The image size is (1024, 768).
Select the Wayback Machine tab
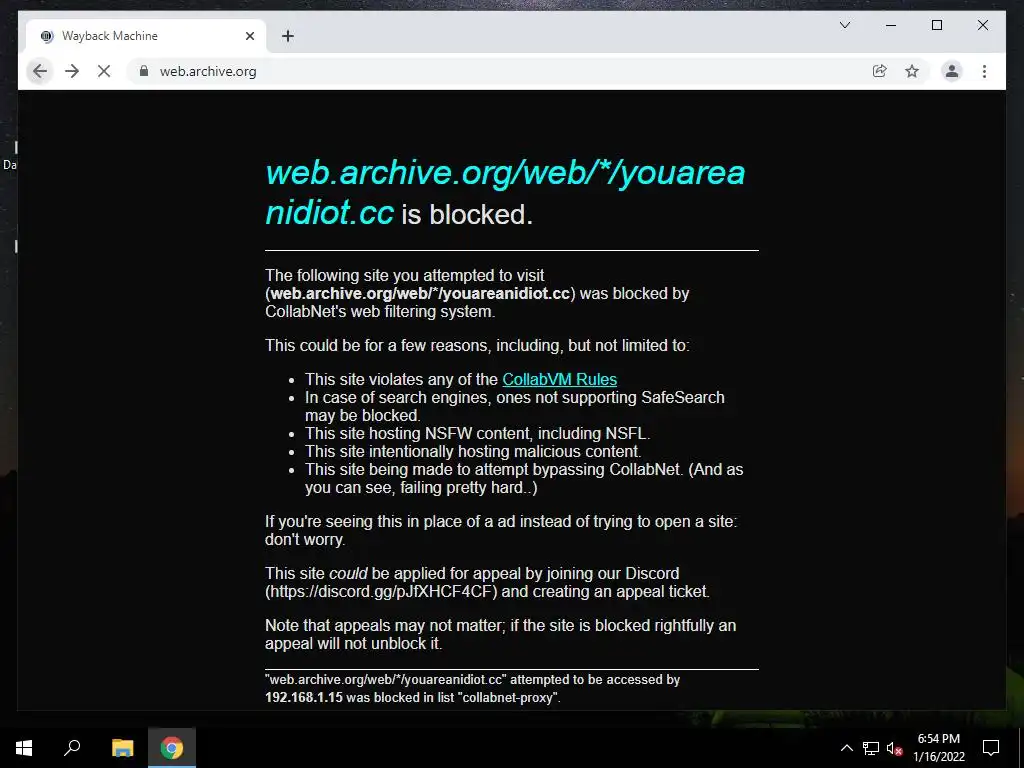coord(146,36)
